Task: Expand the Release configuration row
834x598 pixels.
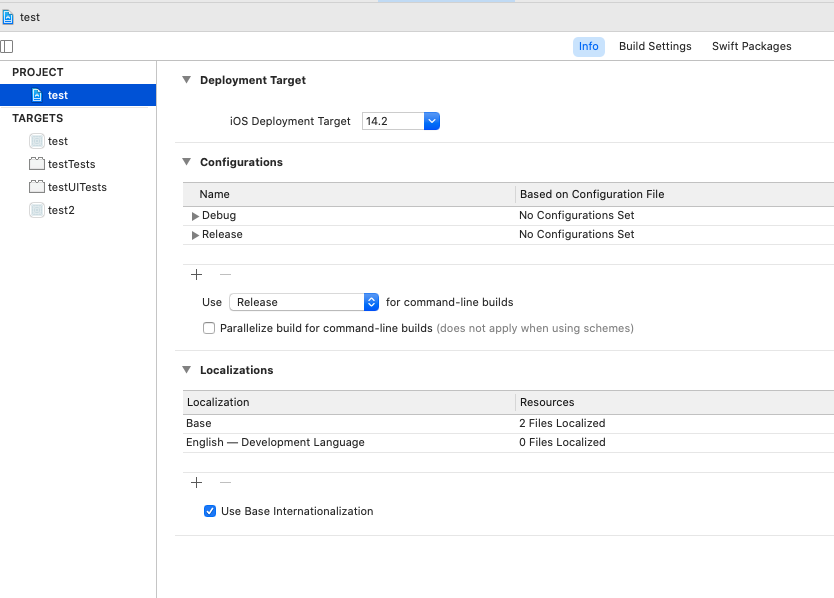Action: 195,235
